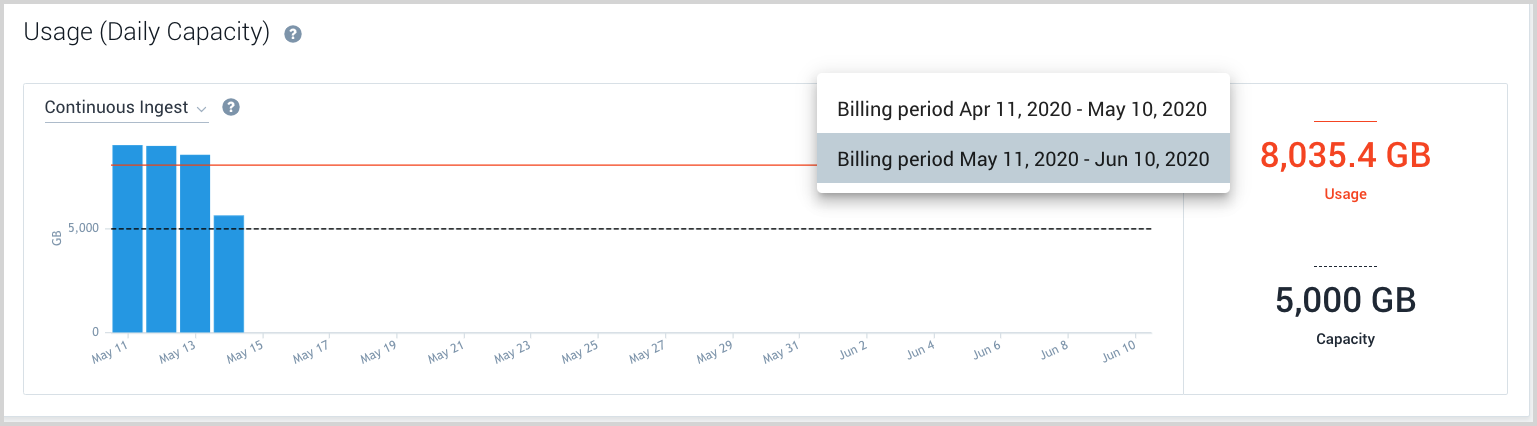Click the red Usage legend label
Screen dimensions: 1537x426
pyautogui.click(x=1345, y=194)
